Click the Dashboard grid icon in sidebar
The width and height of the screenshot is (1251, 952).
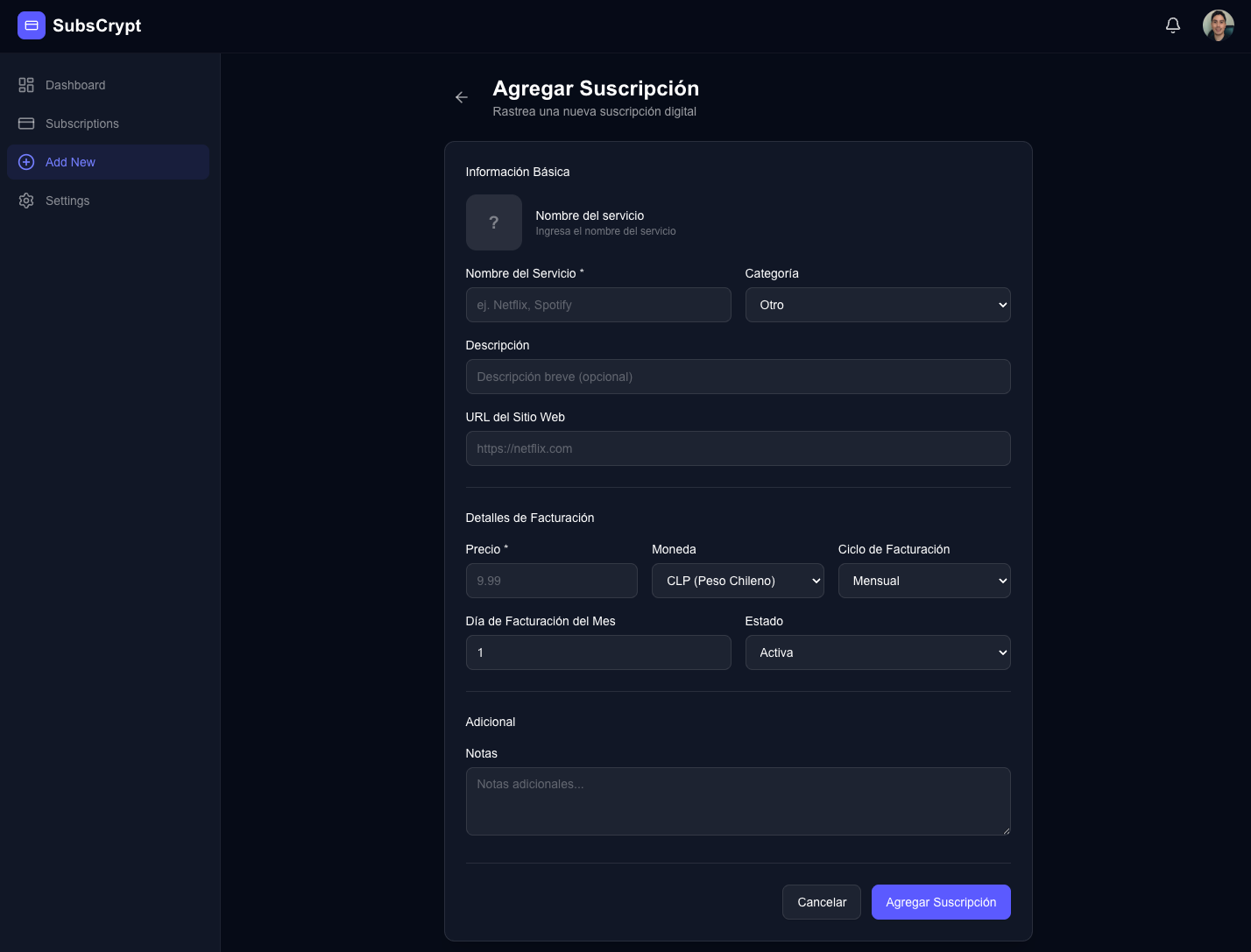26,85
